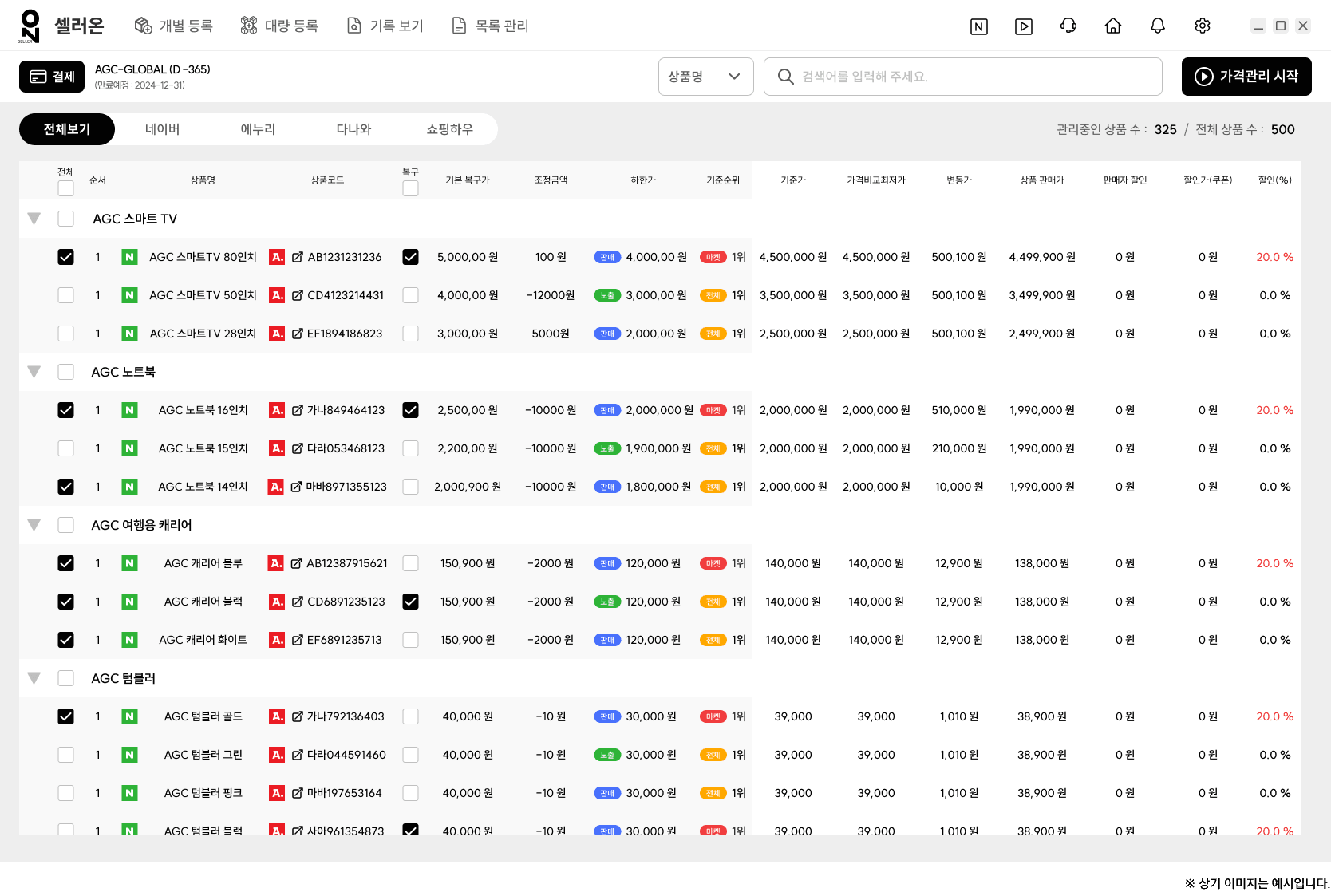Uncheck AGC 스마트TV 80인치 row checkbox
The width and height of the screenshot is (1331, 896).
tap(65, 257)
